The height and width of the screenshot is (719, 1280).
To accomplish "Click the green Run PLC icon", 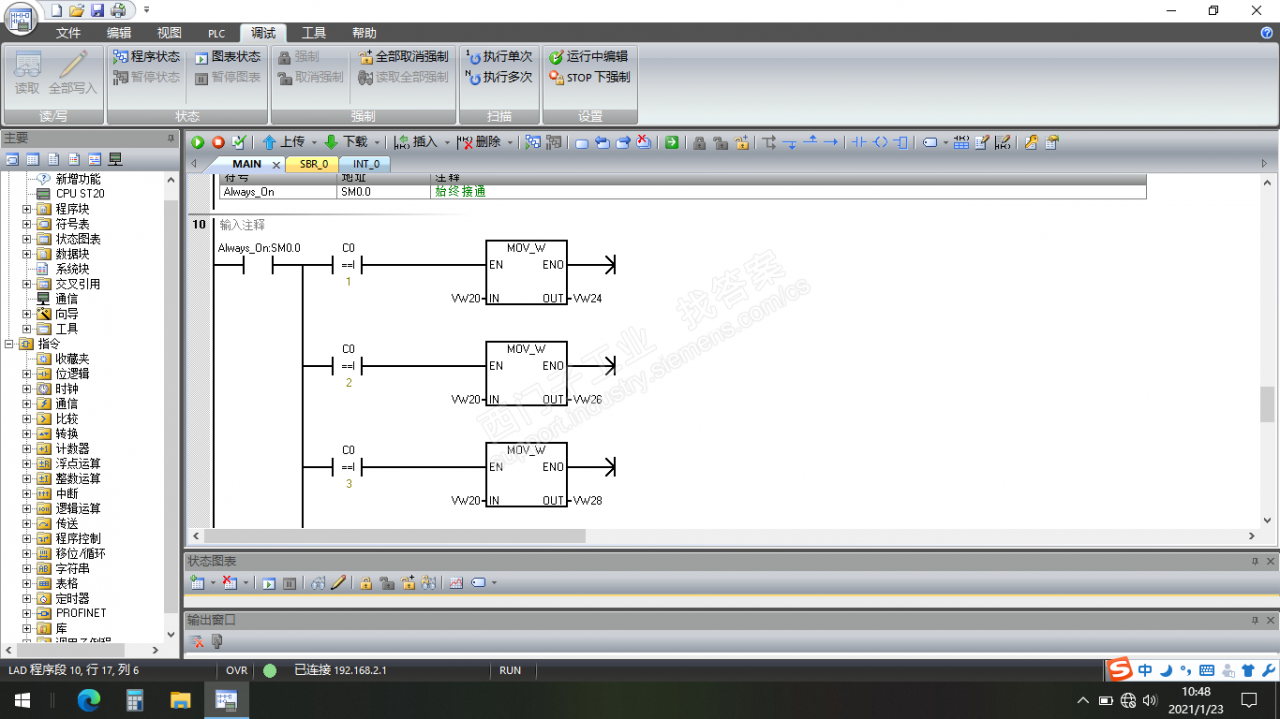I will coord(198,142).
